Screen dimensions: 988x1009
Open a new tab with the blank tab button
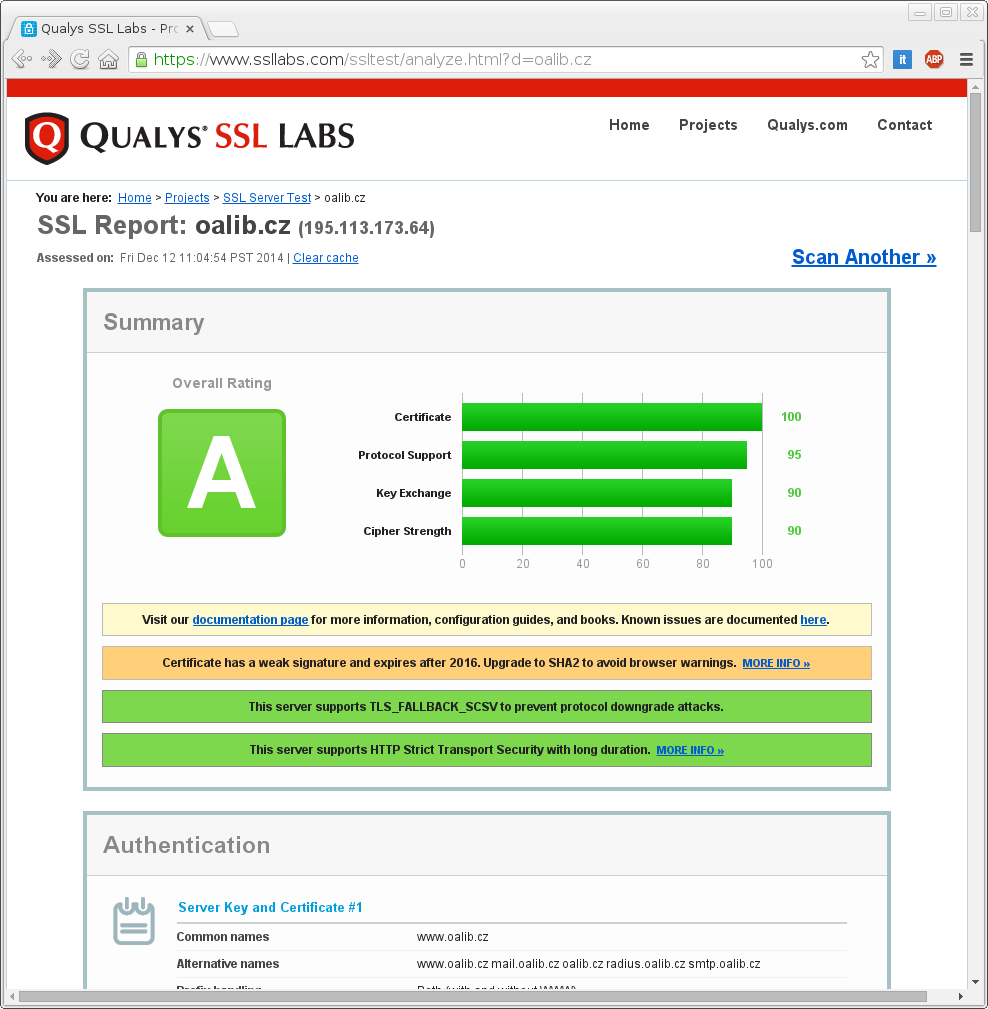pyautogui.click(x=223, y=29)
